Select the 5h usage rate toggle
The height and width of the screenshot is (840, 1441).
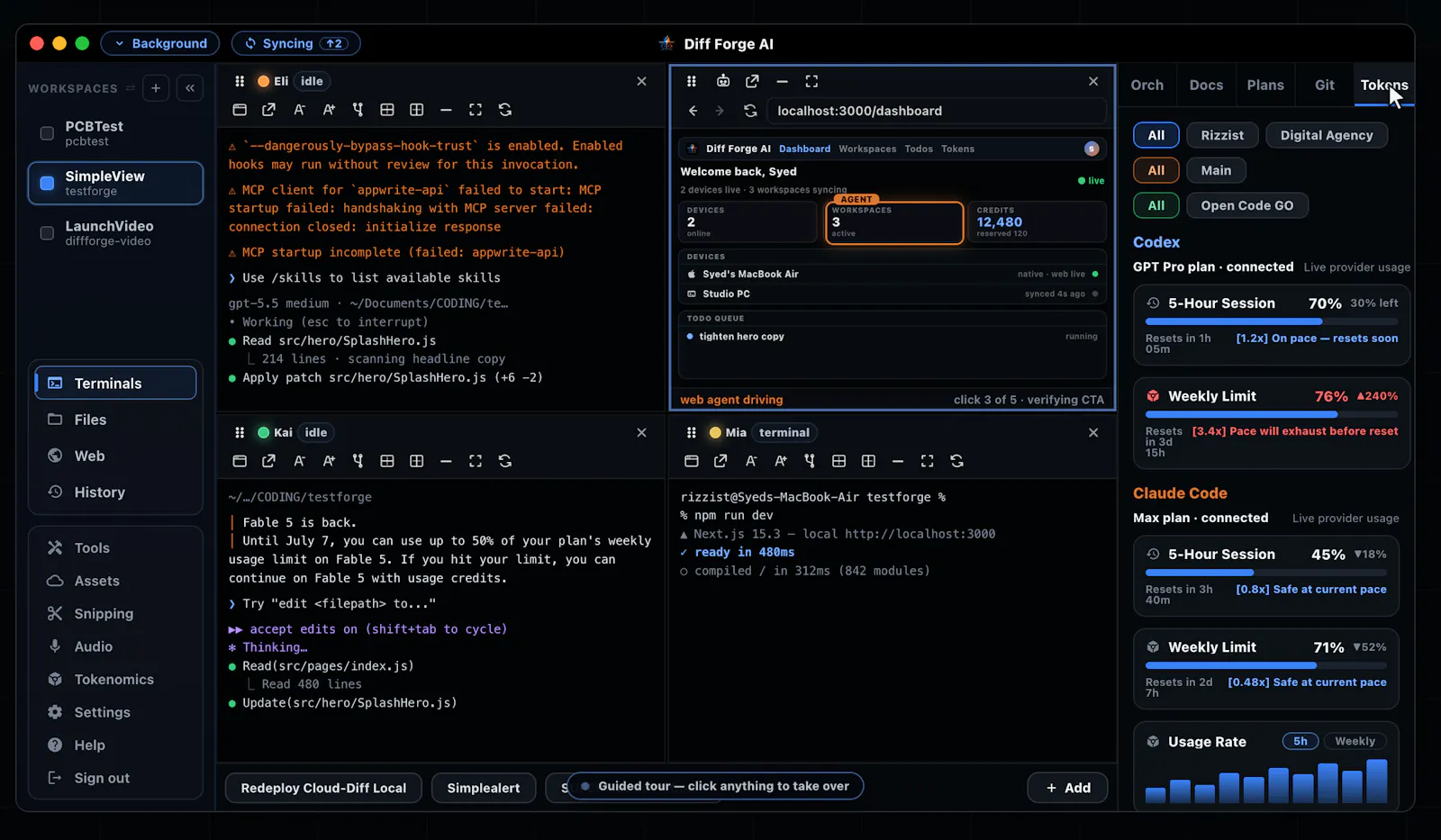pos(1301,741)
